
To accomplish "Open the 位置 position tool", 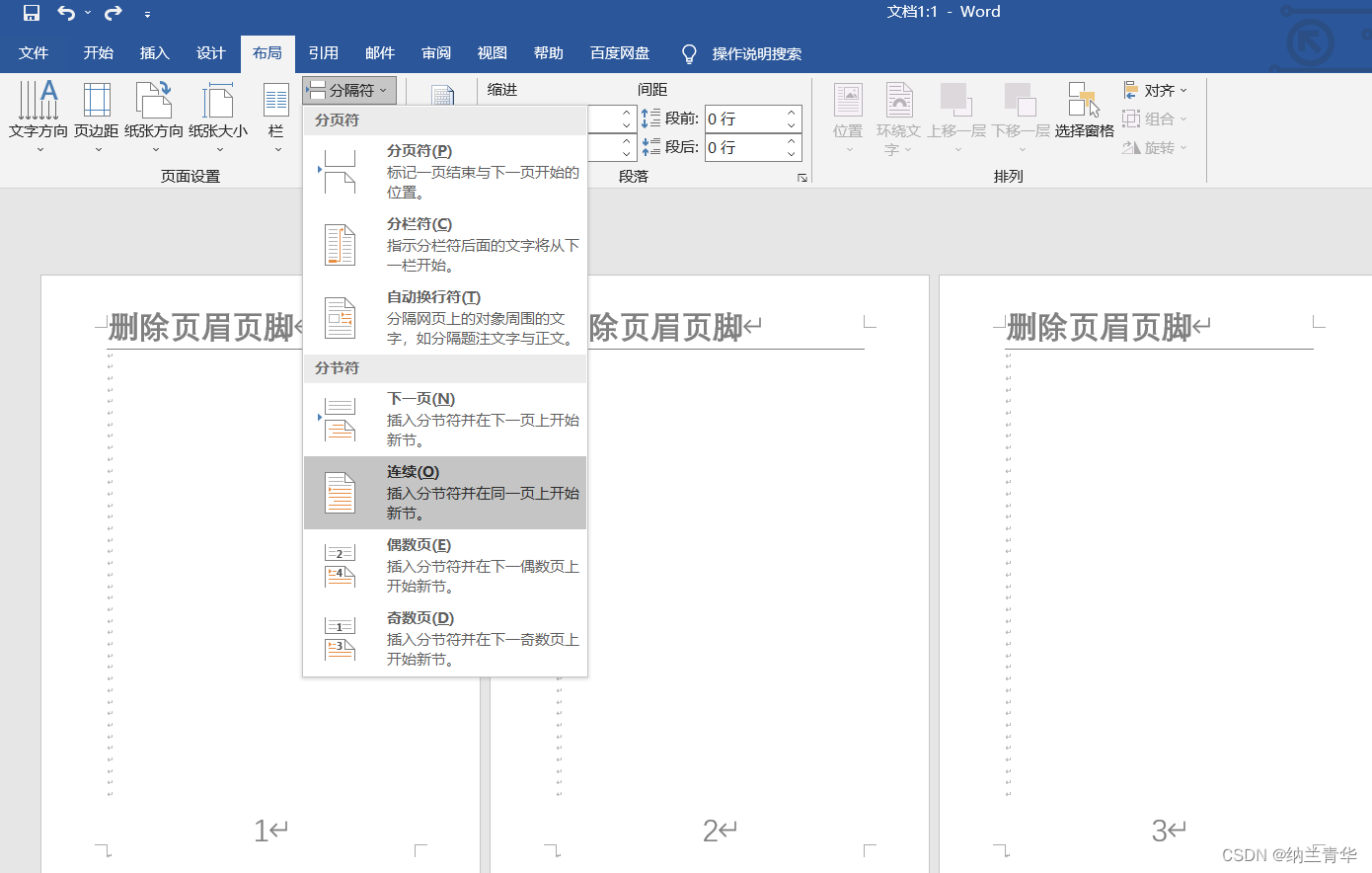I will [848, 117].
